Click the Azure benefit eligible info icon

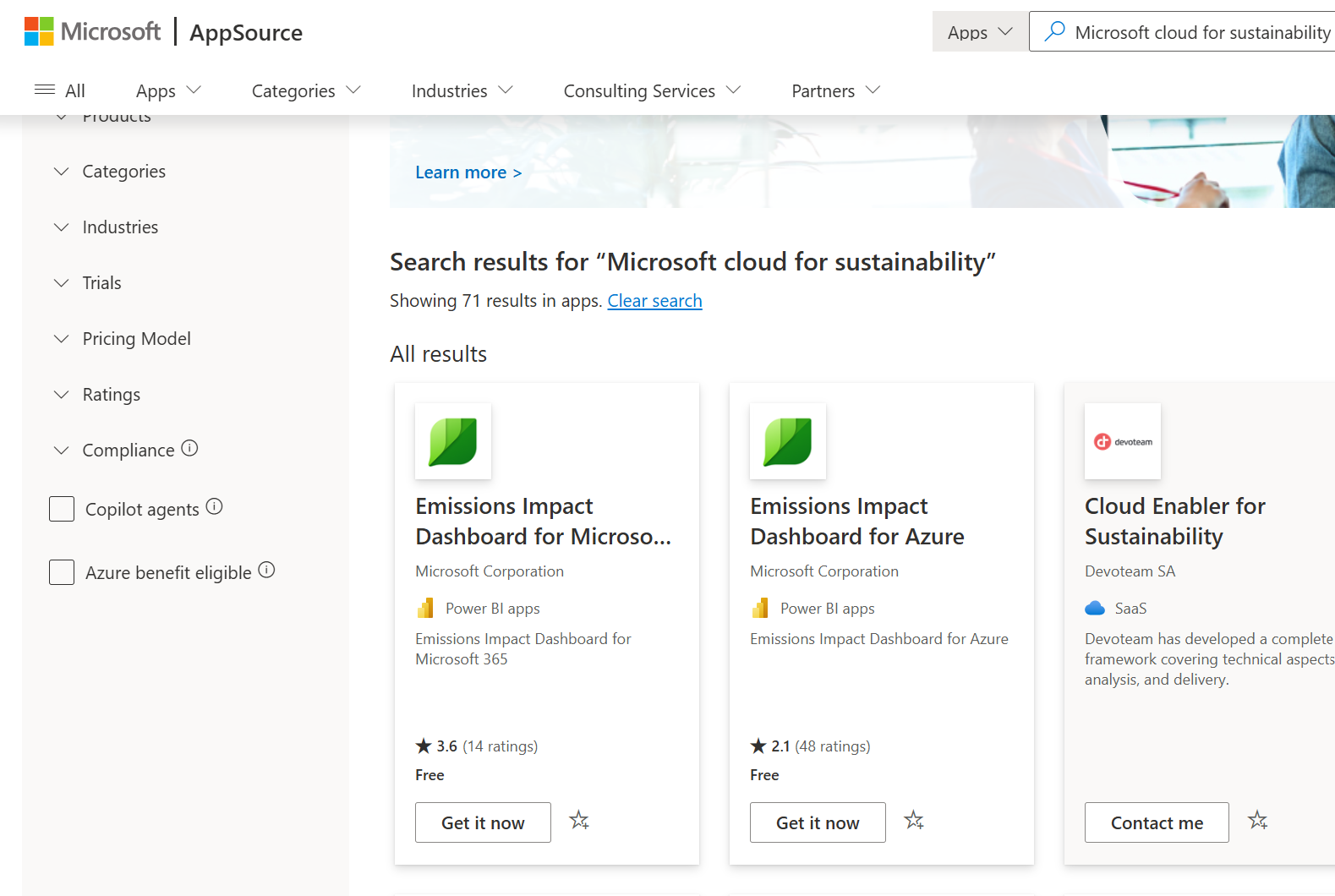[x=267, y=571]
